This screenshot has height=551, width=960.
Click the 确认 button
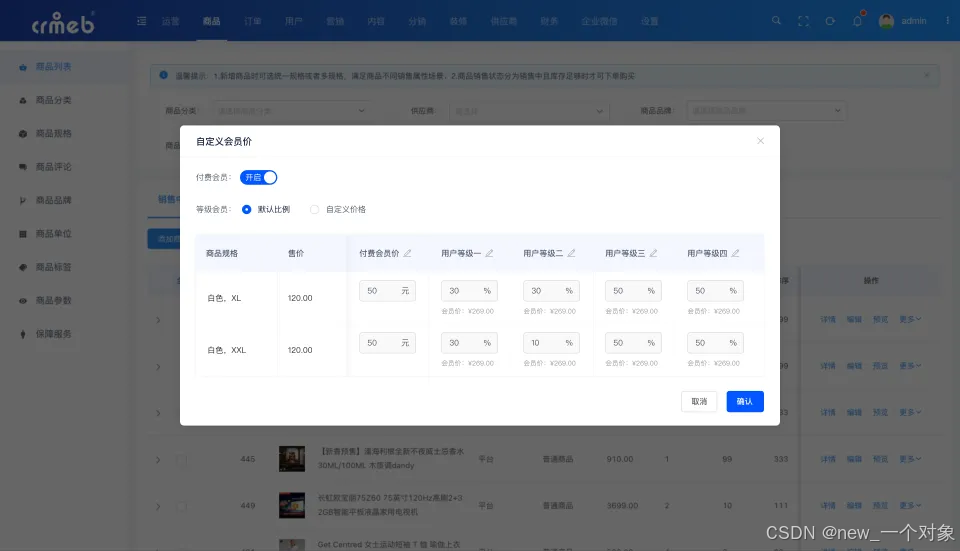coord(744,402)
